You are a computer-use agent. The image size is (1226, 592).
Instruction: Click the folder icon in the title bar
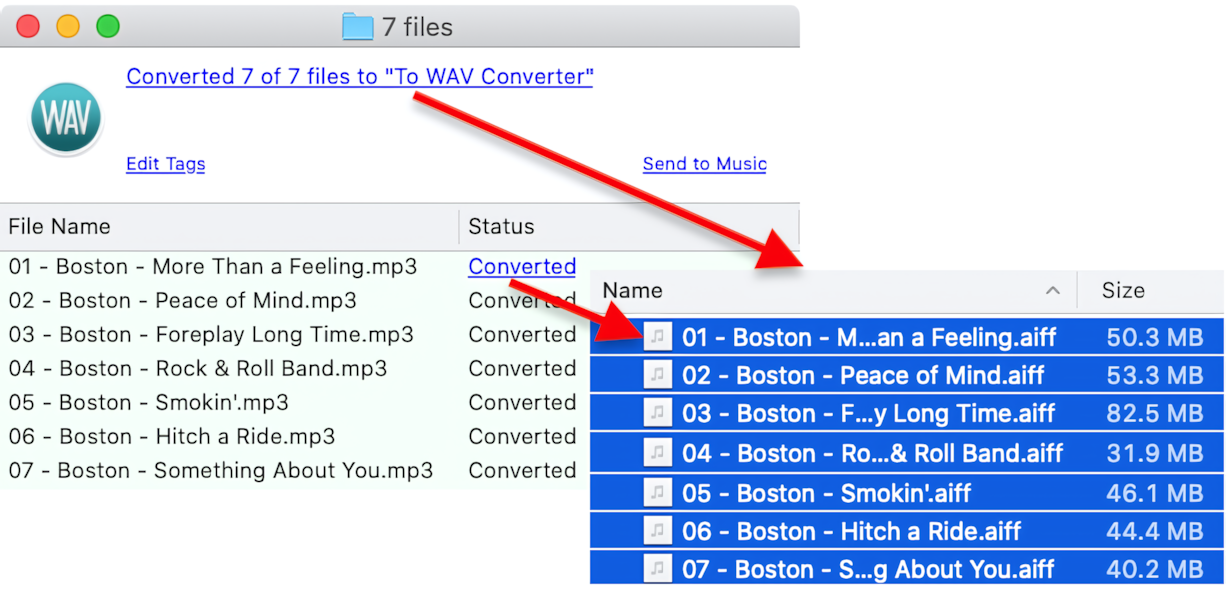(357, 26)
